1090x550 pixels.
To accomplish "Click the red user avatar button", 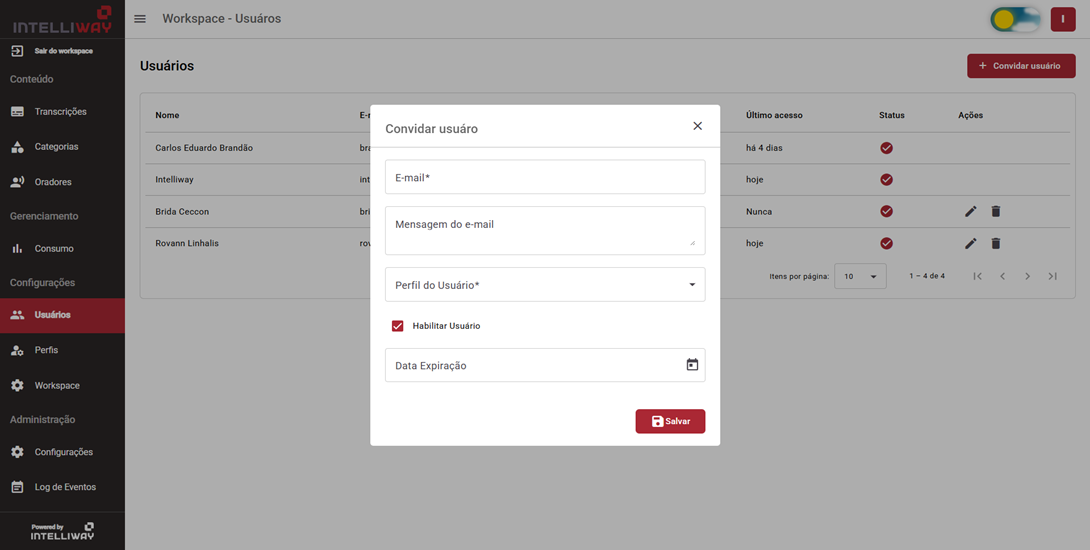I will coord(1062,19).
